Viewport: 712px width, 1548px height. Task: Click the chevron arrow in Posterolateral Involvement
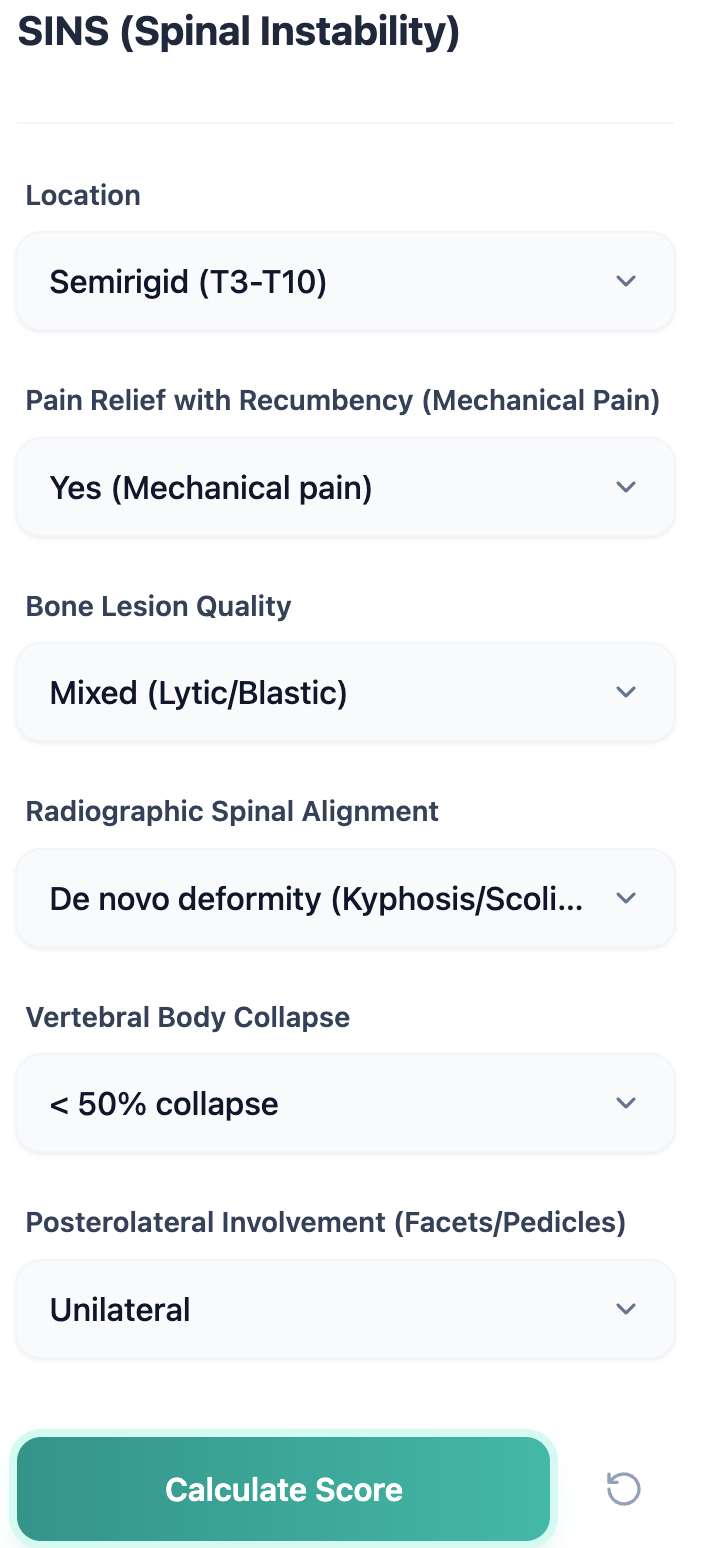pyautogui.click(x=626, y=1309)
